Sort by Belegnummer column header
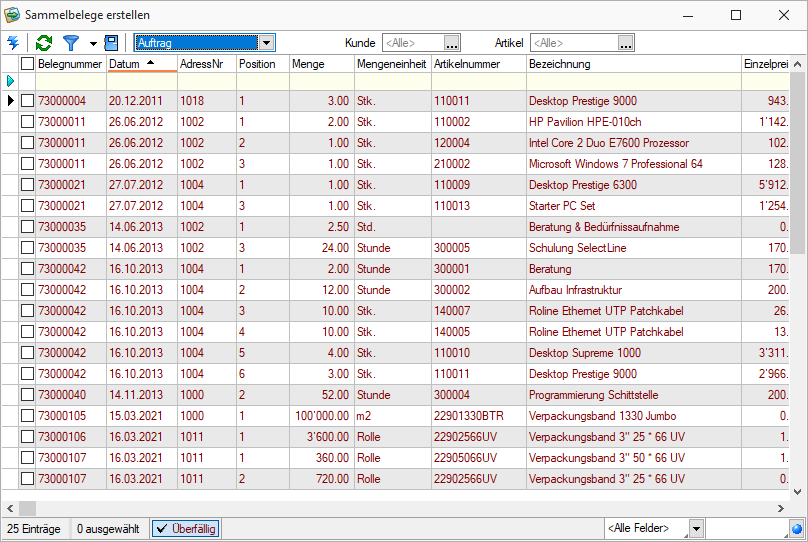Viewport: 808px width, 542px height. (x=70, y=64)
